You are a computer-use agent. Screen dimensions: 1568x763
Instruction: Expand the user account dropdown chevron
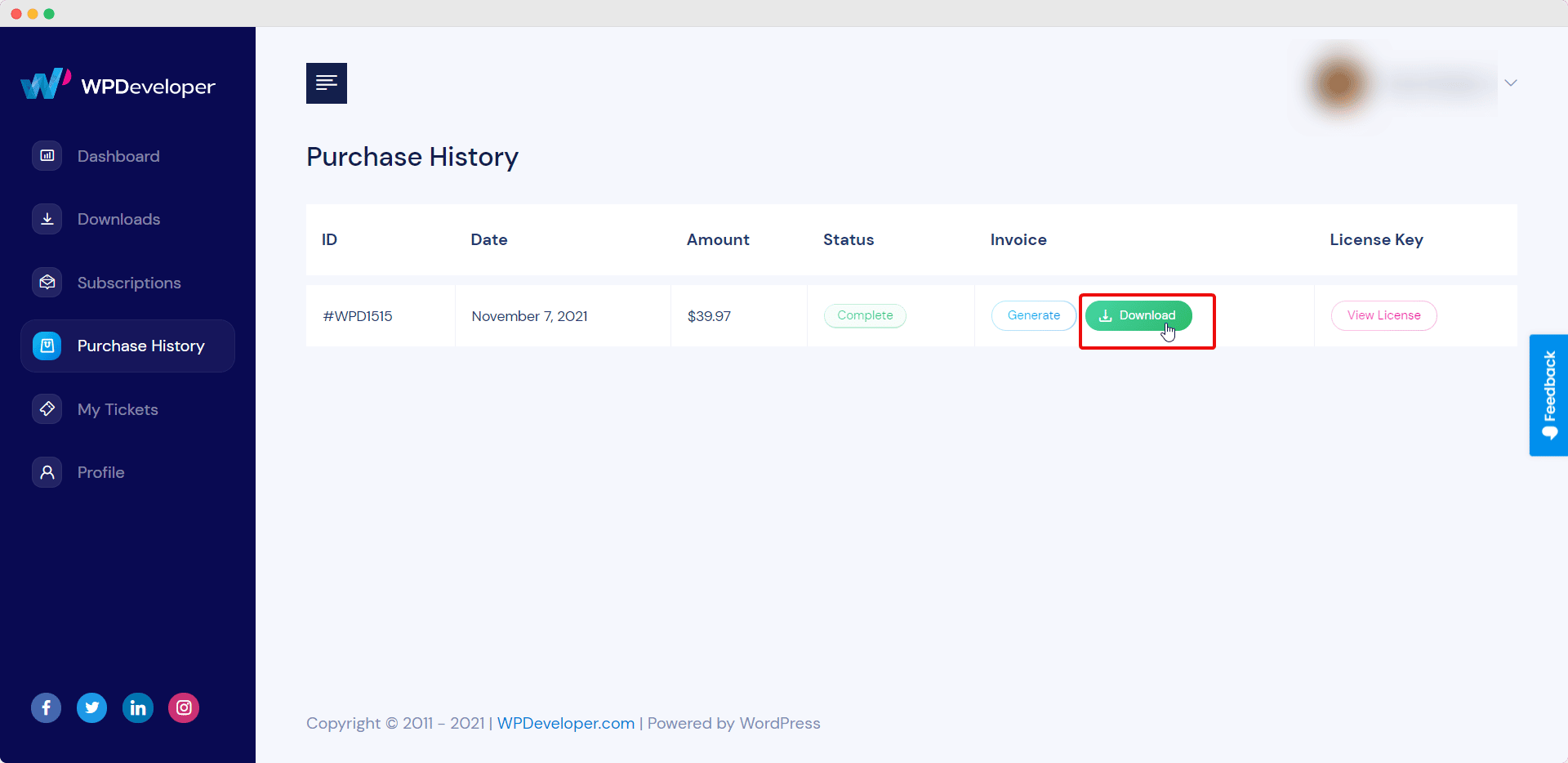(x=1511, y=83)
